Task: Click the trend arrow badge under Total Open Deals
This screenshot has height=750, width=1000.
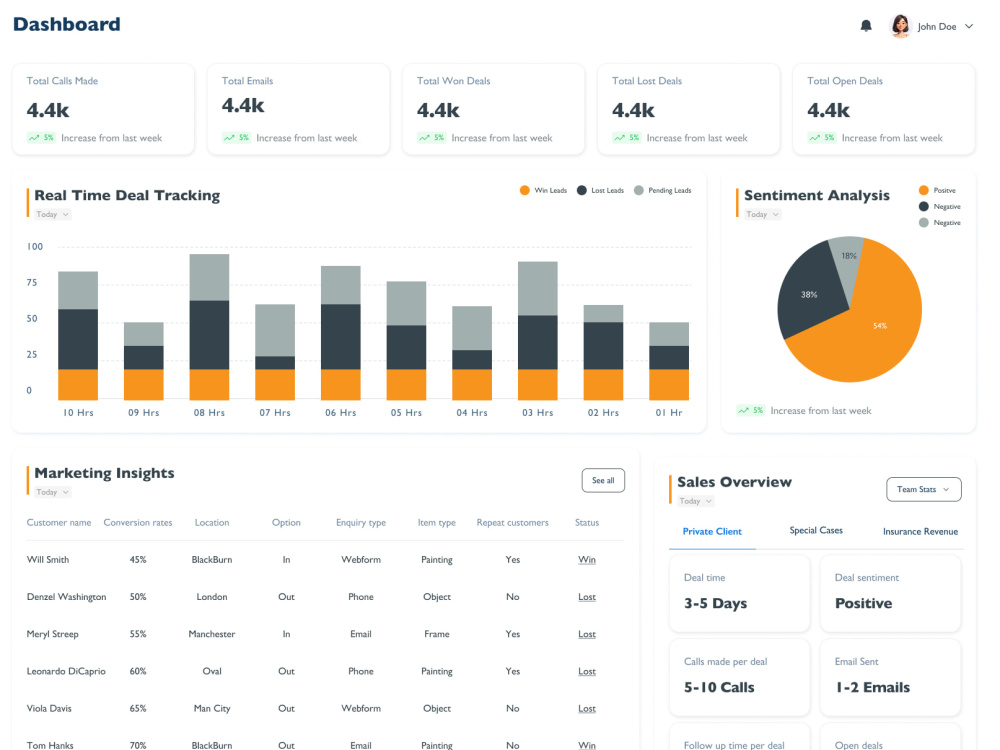Action: 822,138
